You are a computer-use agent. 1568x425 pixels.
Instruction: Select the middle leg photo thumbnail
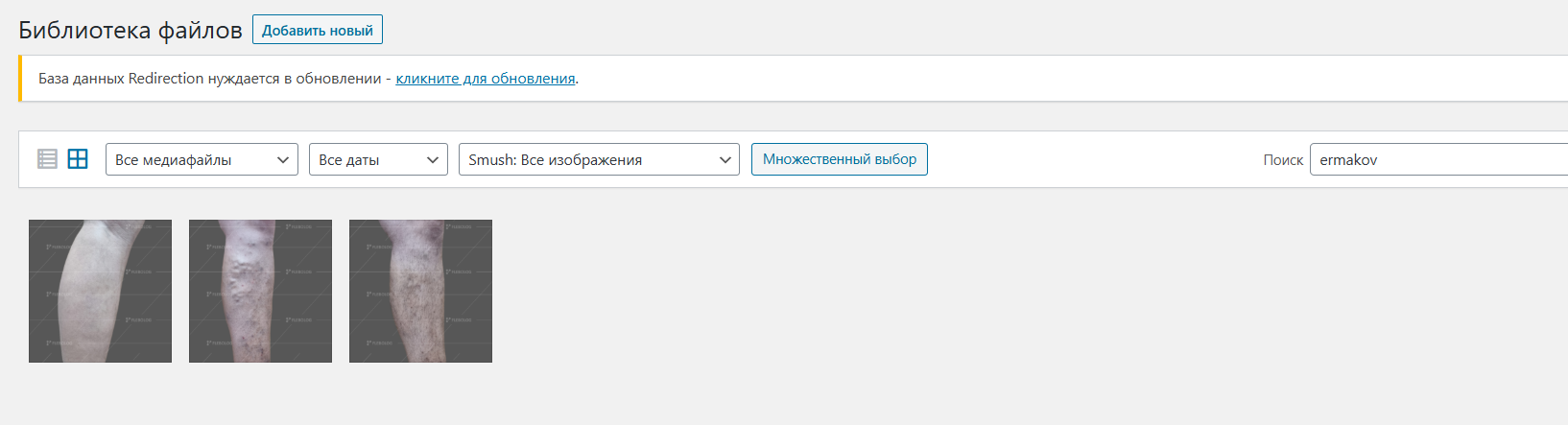[260, 291]
